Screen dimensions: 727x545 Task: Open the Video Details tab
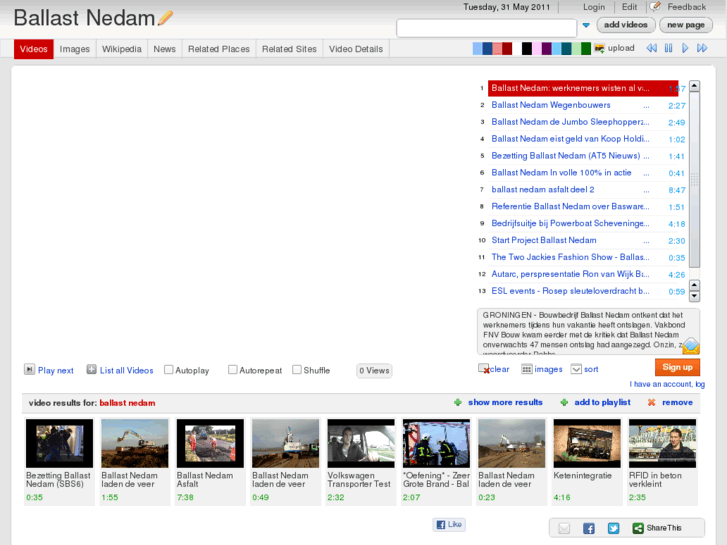[356, 49]
